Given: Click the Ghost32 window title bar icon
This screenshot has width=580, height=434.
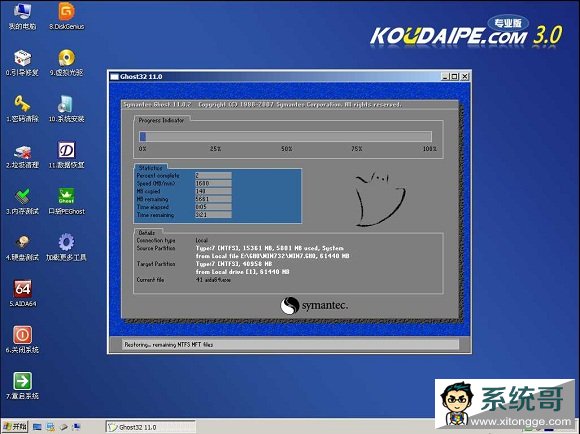Looking at the screenshot, I should (114, 77).
